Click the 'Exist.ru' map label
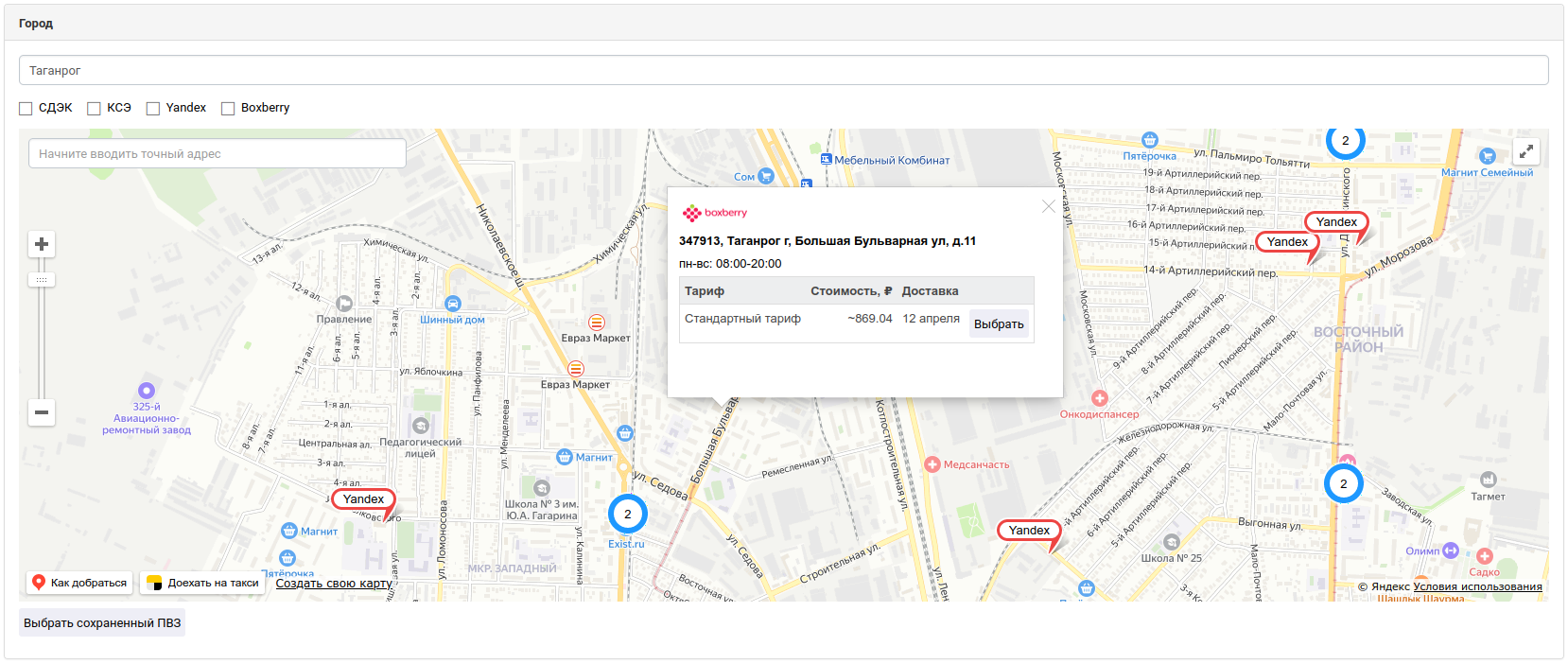This screenshot has width=1568, height=664. point(626,544)
